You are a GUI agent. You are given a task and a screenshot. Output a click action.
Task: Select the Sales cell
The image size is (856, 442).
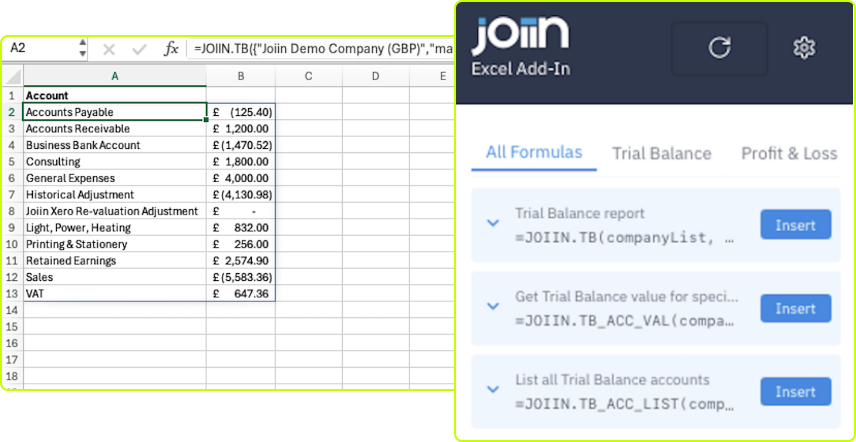115,277
